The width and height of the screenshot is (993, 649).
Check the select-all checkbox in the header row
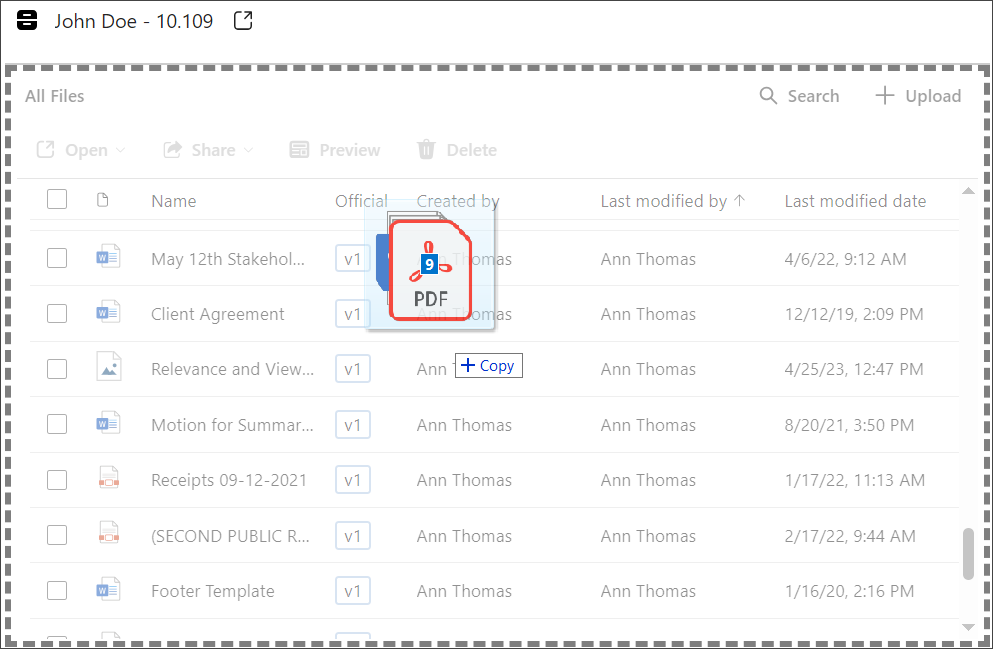pyautogui.click(x=57, y=199)
